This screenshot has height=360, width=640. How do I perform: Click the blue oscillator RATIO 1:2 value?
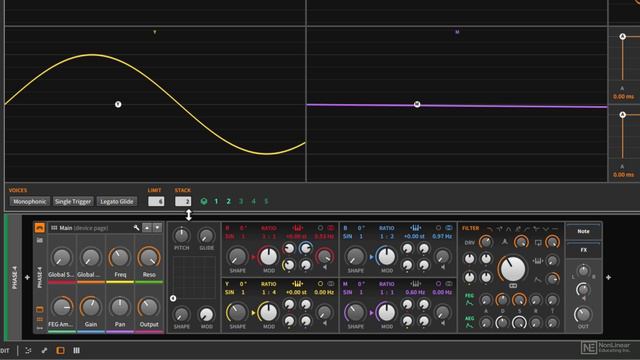click(x=387, y=236)
